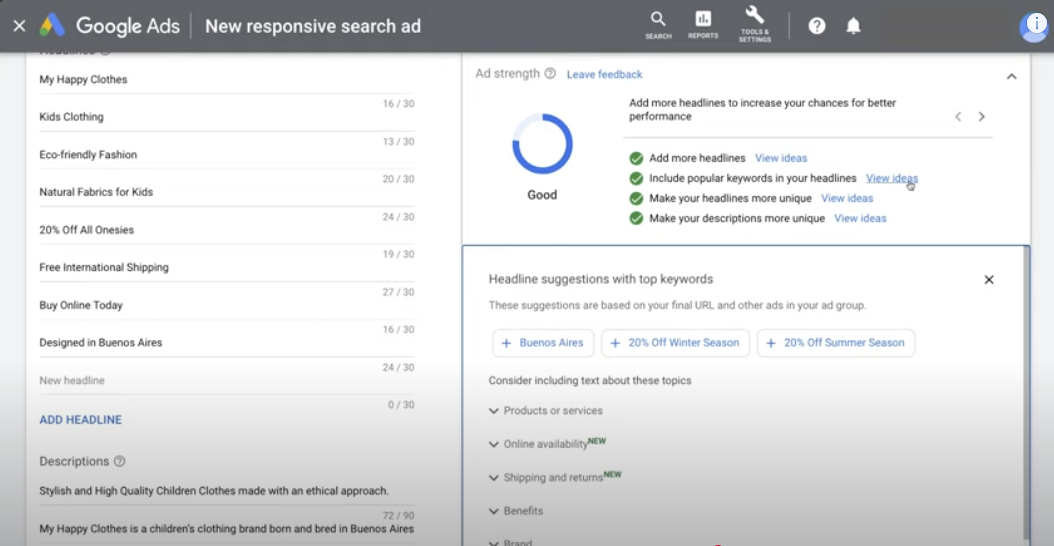
Task: Open the account avatar menu
Action: click(x=1036, y=26)
